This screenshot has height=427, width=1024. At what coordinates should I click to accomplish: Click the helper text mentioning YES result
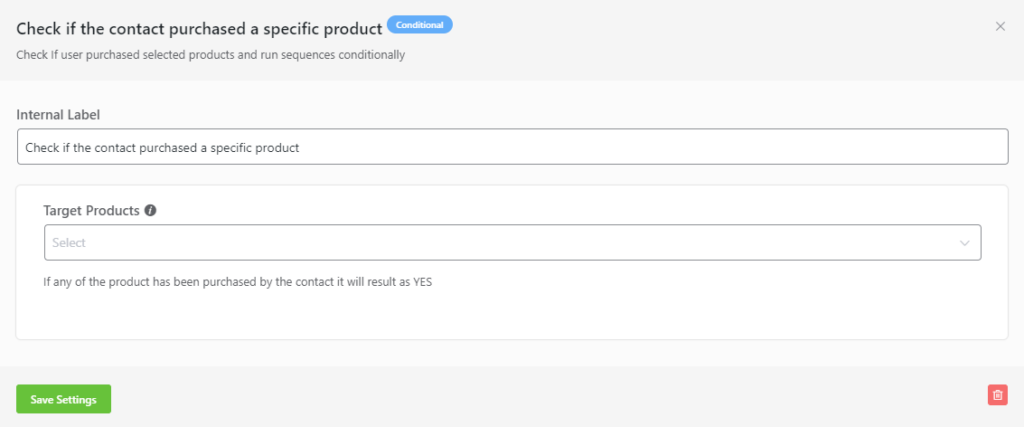click(x=238, y=283)
